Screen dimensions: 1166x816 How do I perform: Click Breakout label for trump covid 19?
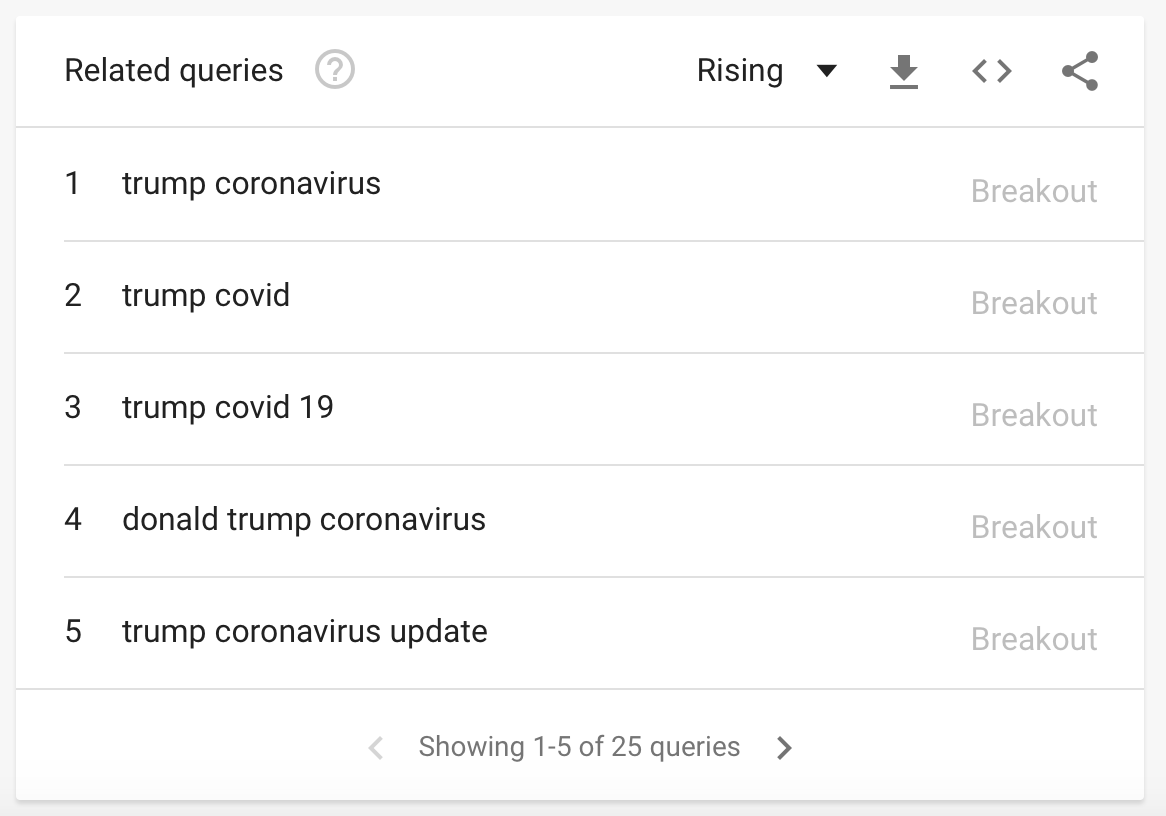1034,415
